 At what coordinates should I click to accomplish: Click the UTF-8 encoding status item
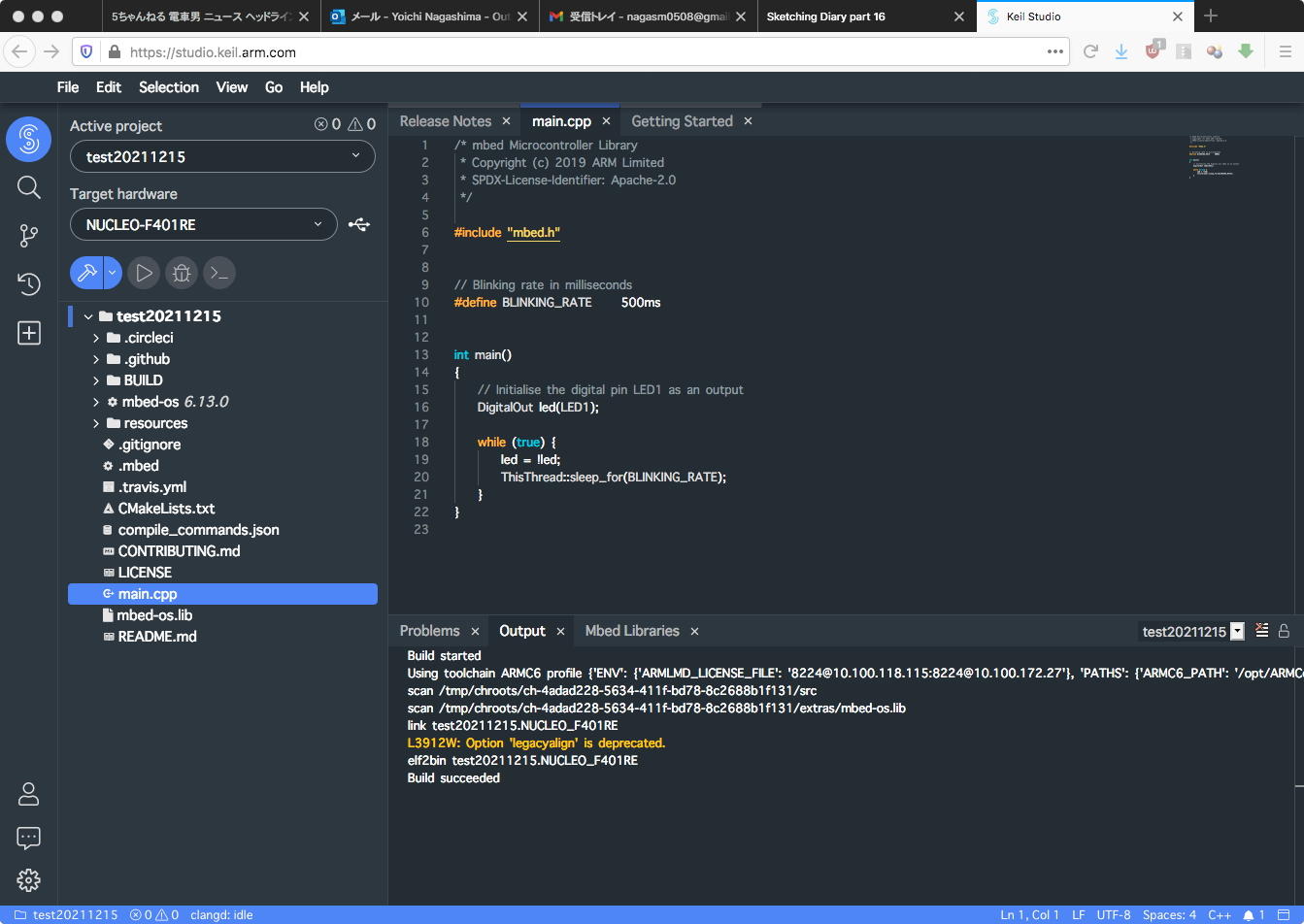click(1114, 915)
